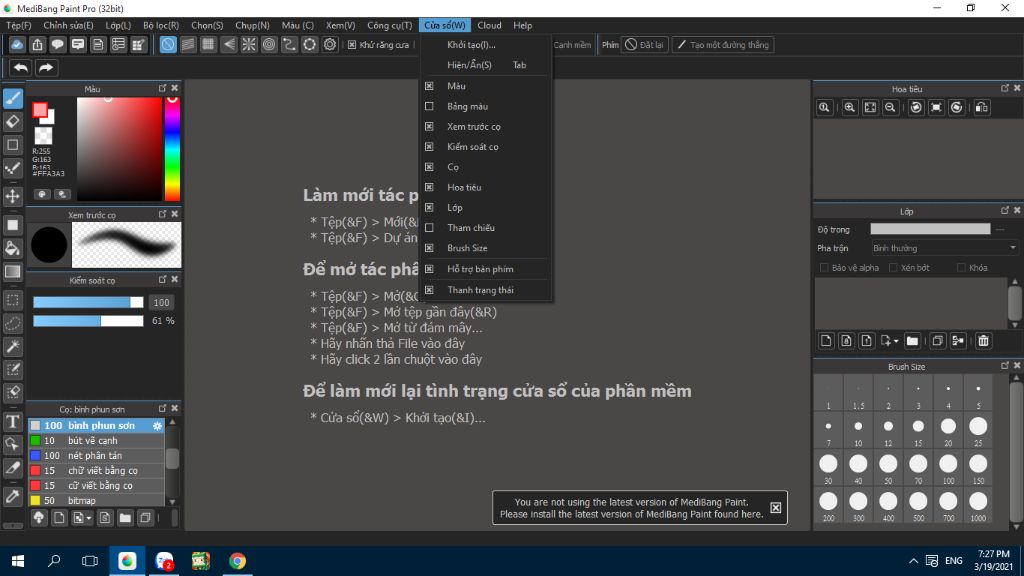This screenshot has width=1024, height=576.
Task: Click fit-to-window icon in Hoa tiêu panel
Action: pos(870,108)
